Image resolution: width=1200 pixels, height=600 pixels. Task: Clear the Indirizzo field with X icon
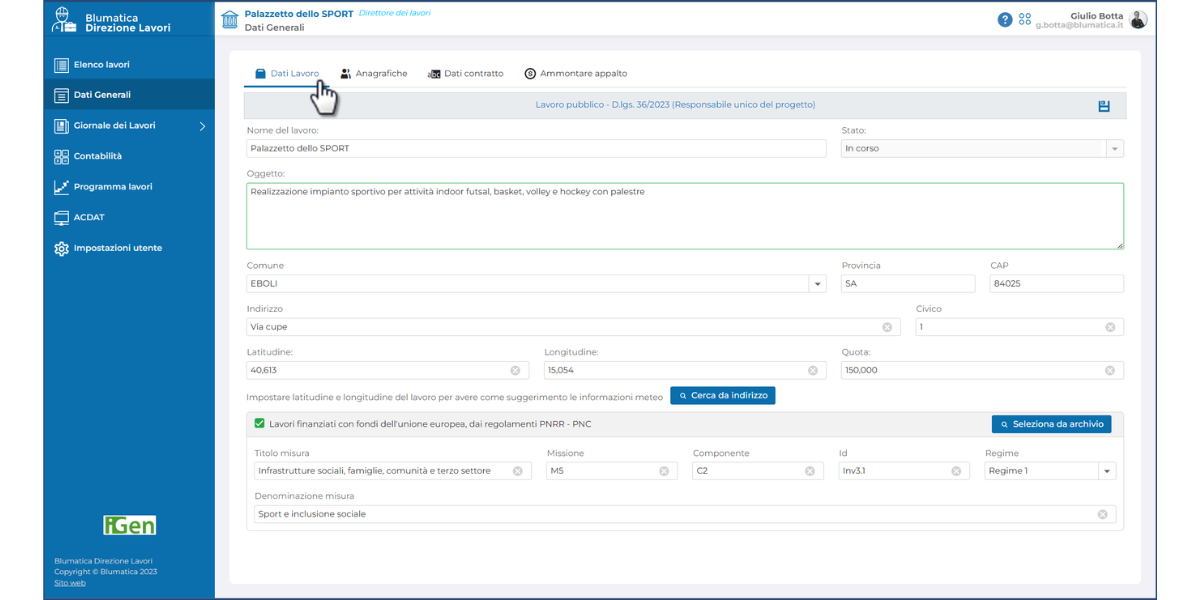click(887, 327)
